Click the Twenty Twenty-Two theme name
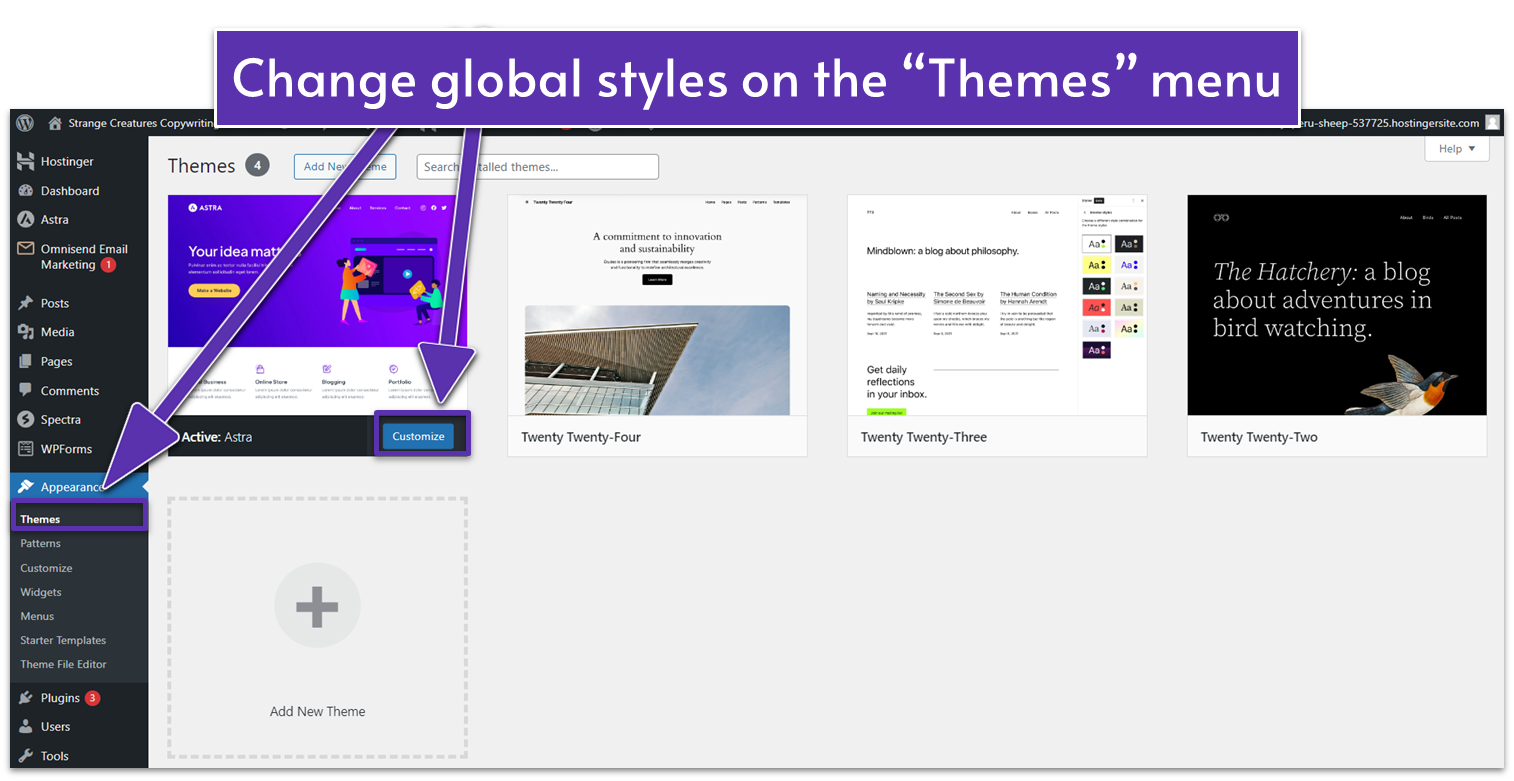This screenshot has height=781, width=1514. pyautogui.click(x=1259, y=437)
